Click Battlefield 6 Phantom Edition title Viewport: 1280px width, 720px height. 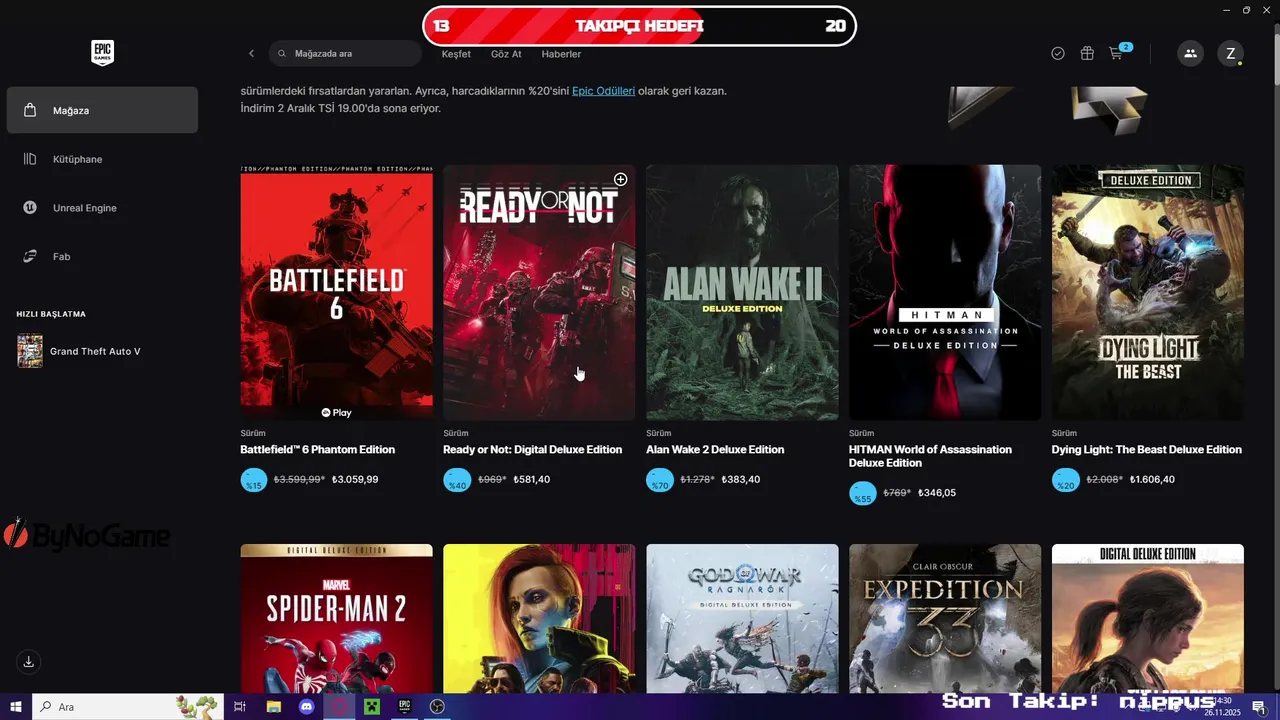[x=317, y=450]
